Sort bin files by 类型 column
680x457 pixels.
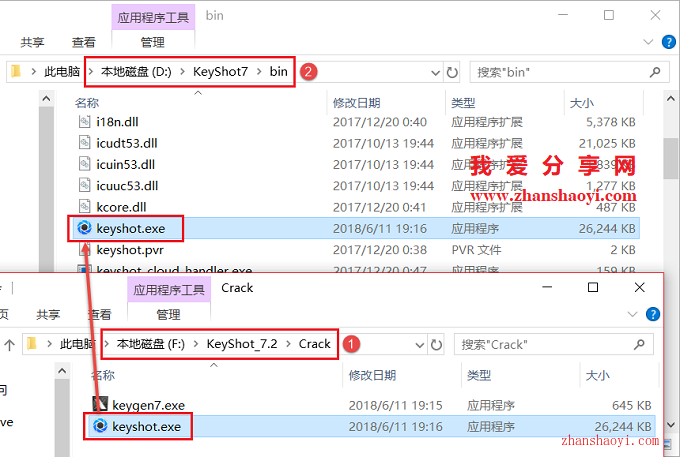463,103
